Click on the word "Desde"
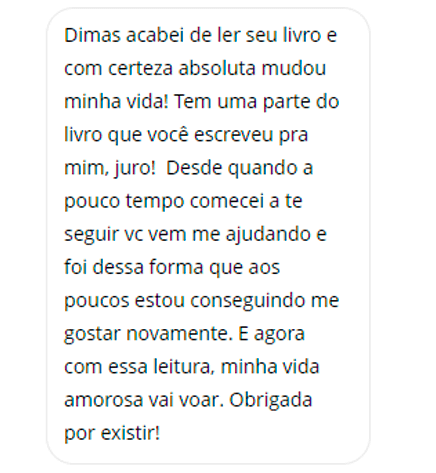436x473 pixels. click(194, 168)
